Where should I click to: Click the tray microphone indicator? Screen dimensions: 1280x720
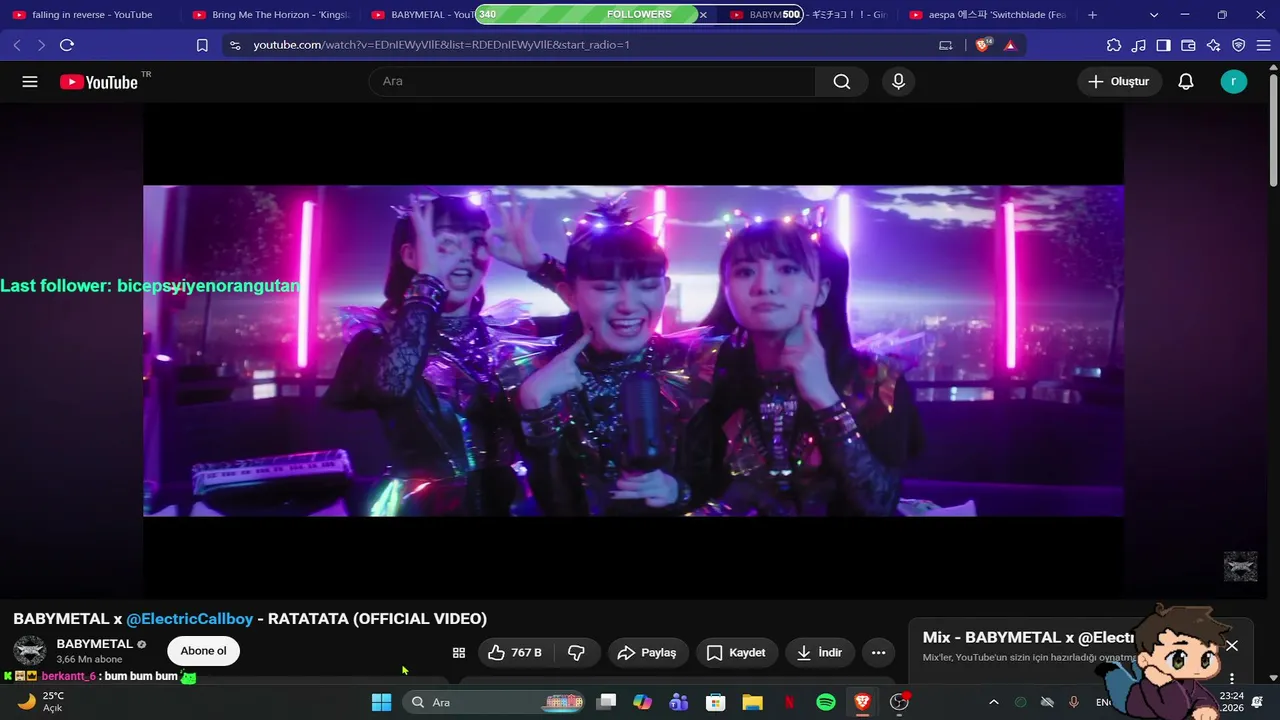(1074, 702)
